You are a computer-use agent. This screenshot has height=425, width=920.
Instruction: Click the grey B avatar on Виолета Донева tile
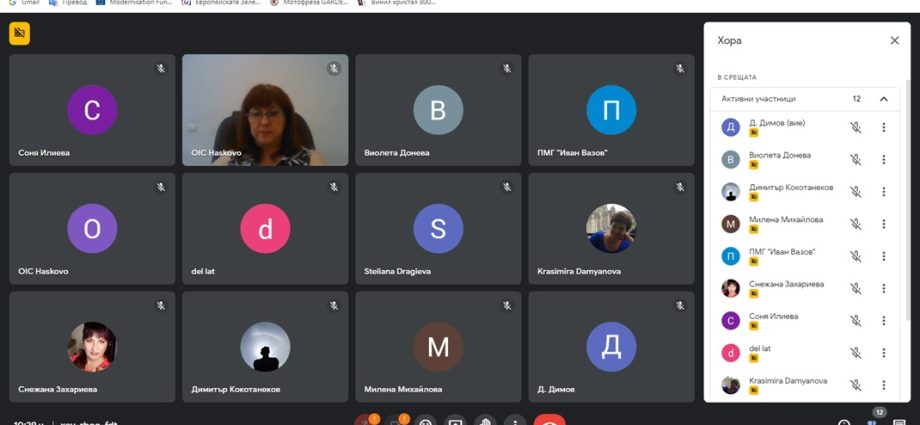(438, 110)
